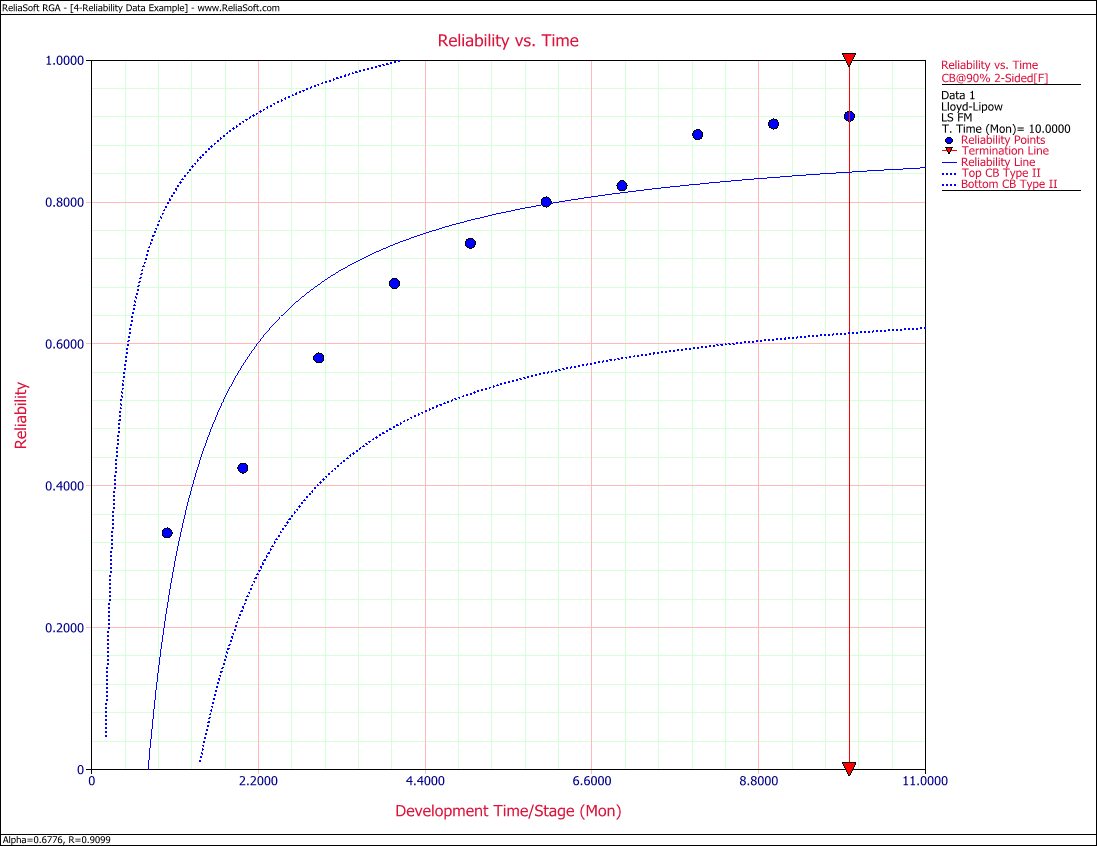
Task: Click the Top CB Type II legend entry
Action: [x=1000, y=173]
